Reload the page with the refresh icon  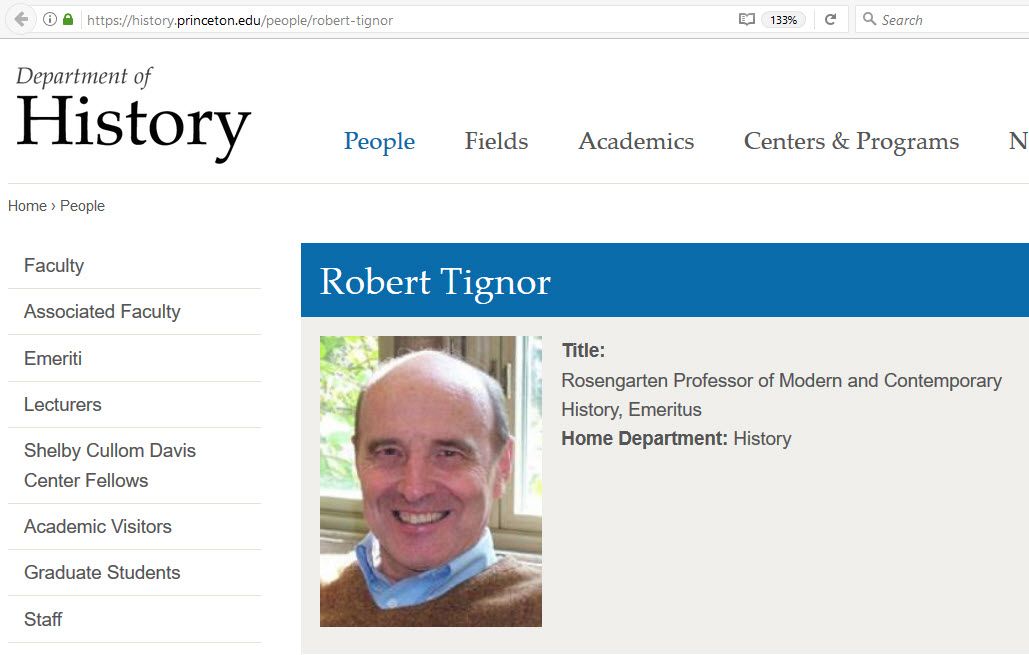[830, 18]
